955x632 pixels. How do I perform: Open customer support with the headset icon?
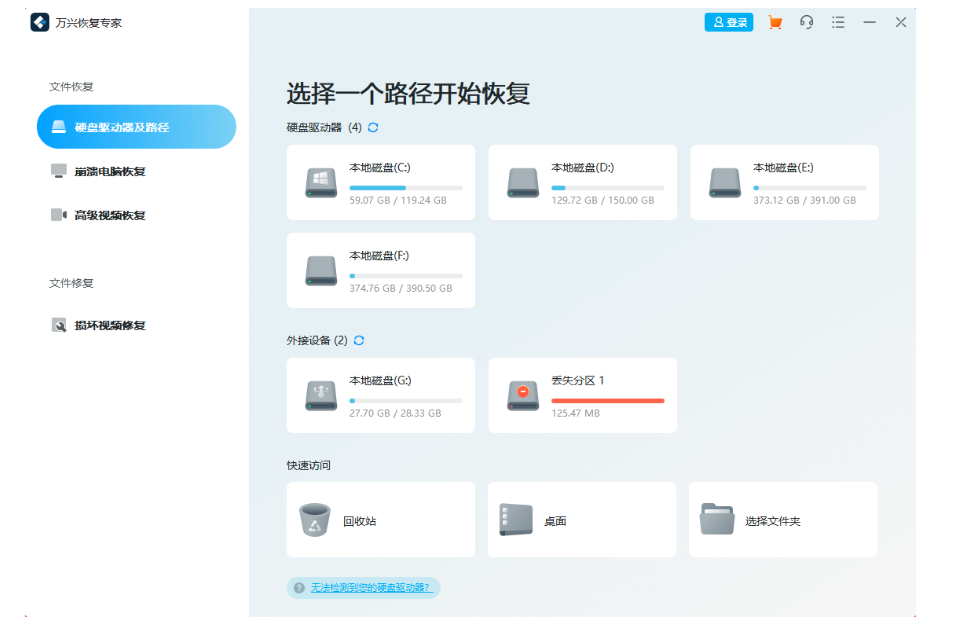point(807,21)
